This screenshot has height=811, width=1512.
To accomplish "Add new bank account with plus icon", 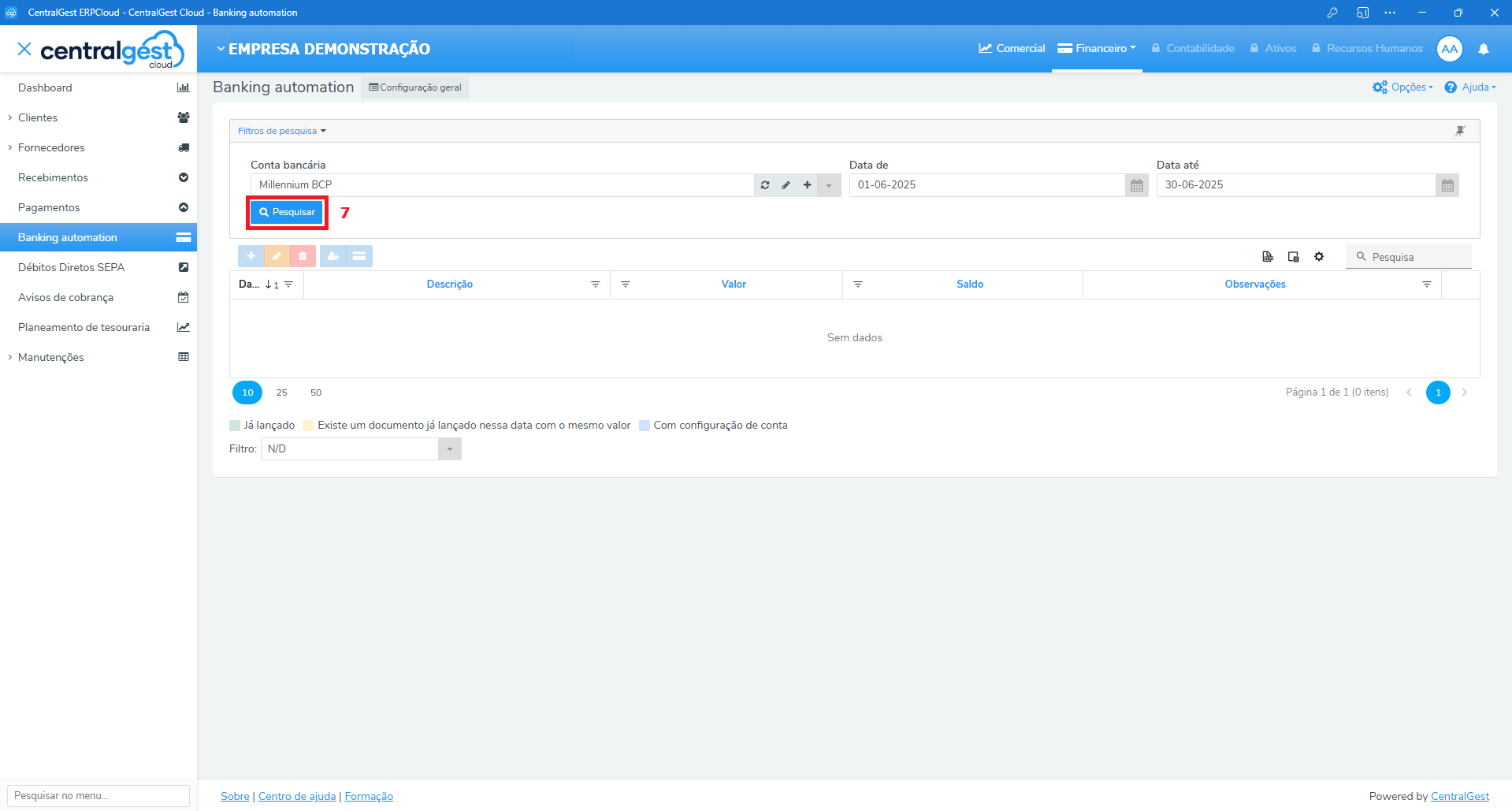I will [x=807, y=185].
